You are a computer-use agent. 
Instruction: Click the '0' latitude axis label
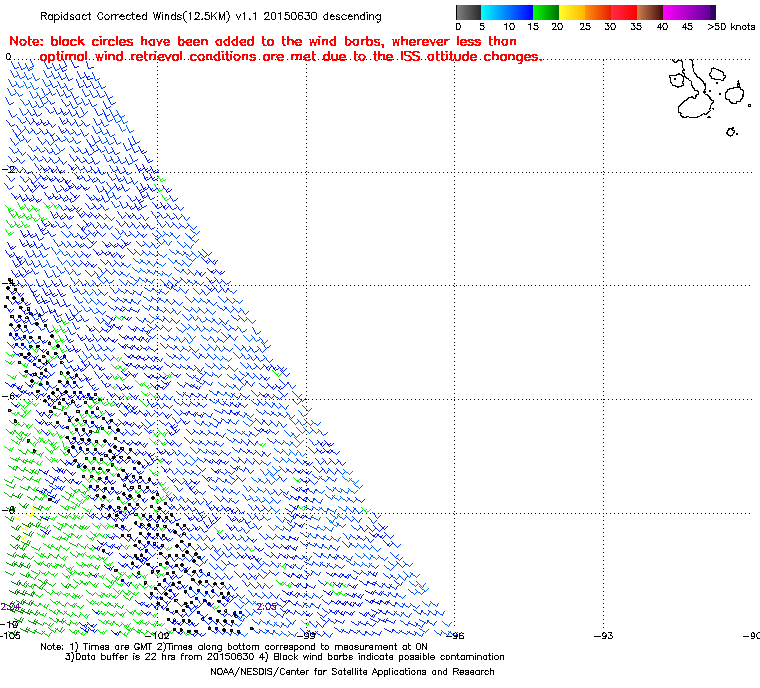tap(8, 57)
